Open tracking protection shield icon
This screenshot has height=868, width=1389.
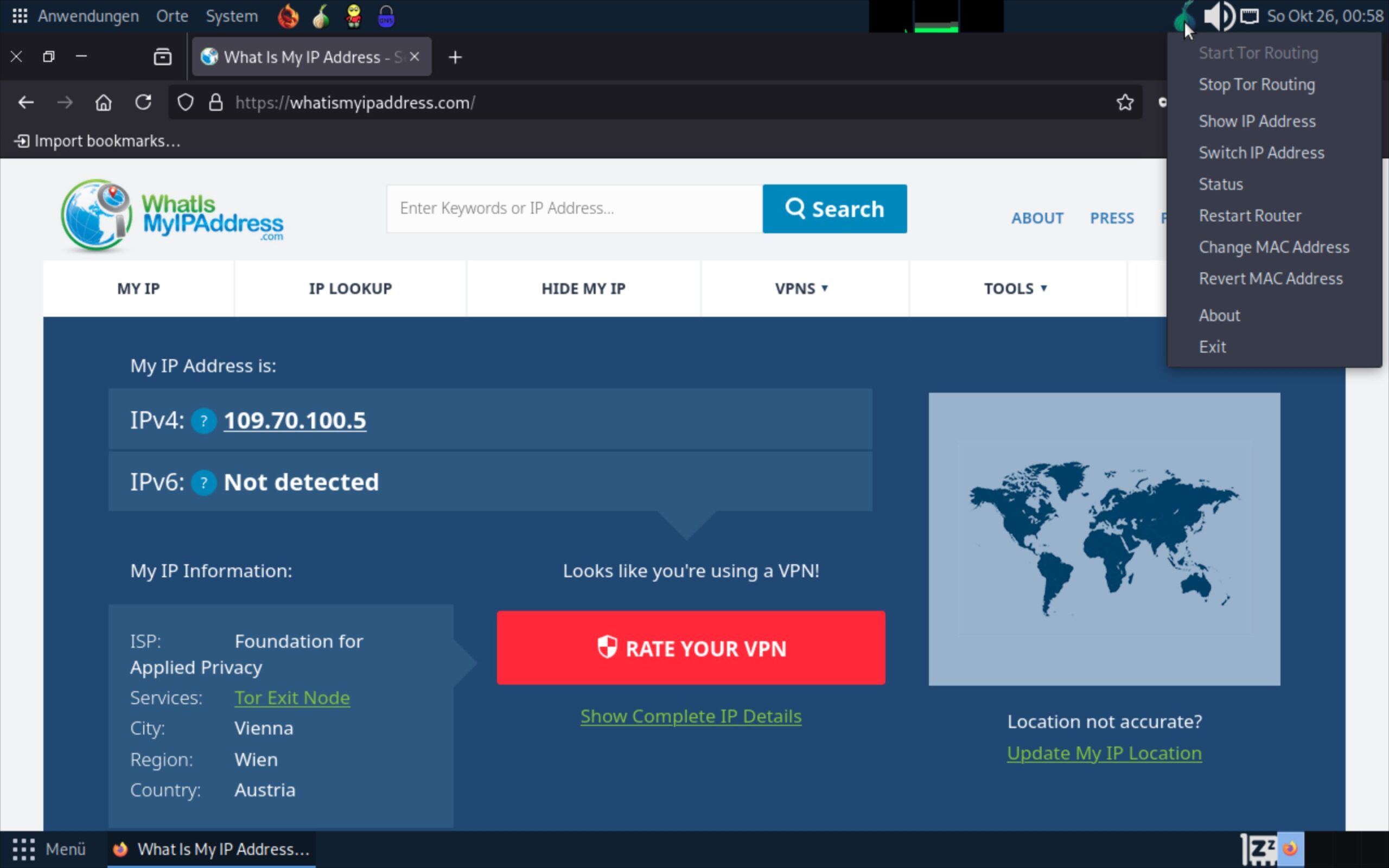click(x=185, y=103)
